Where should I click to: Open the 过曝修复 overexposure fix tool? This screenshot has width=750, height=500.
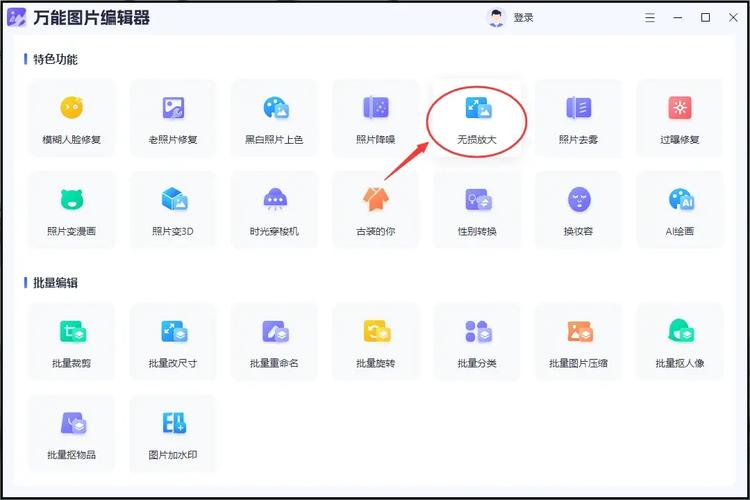680,118
